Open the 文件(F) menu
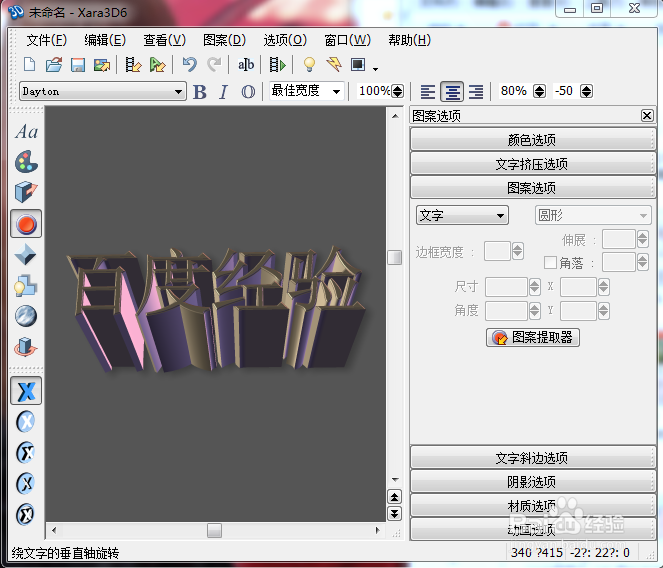663x568 pixels. (x=47, y=41)
